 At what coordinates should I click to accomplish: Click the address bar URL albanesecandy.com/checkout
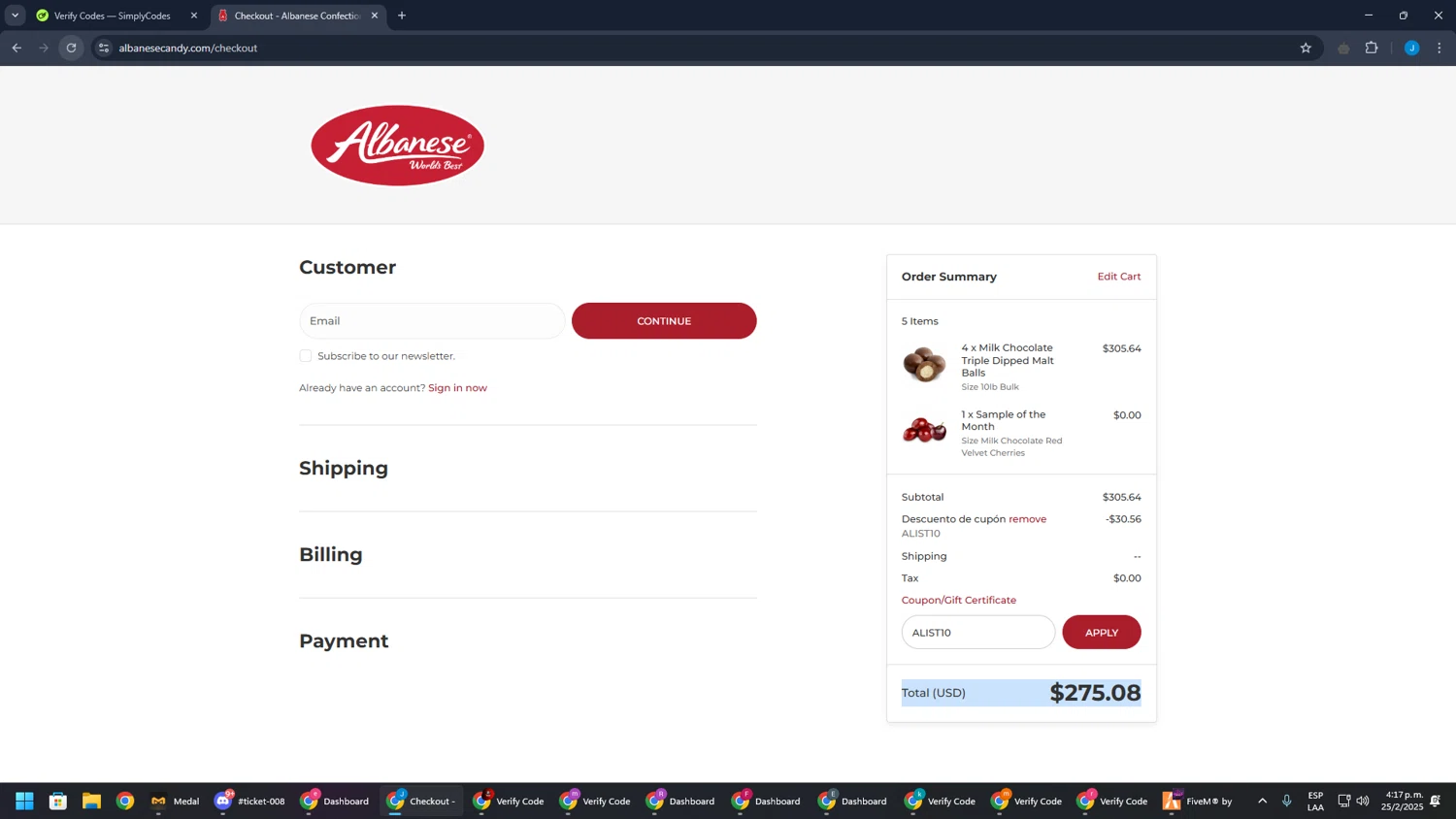pos(188,48)
